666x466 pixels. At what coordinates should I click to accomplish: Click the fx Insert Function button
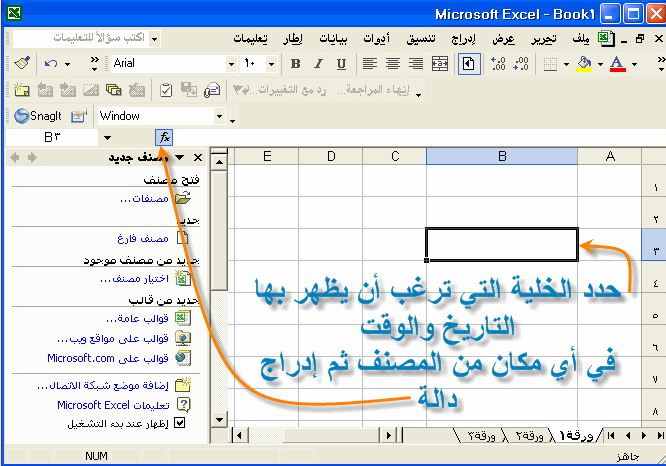pyautogui.click(x=164, y=138)
